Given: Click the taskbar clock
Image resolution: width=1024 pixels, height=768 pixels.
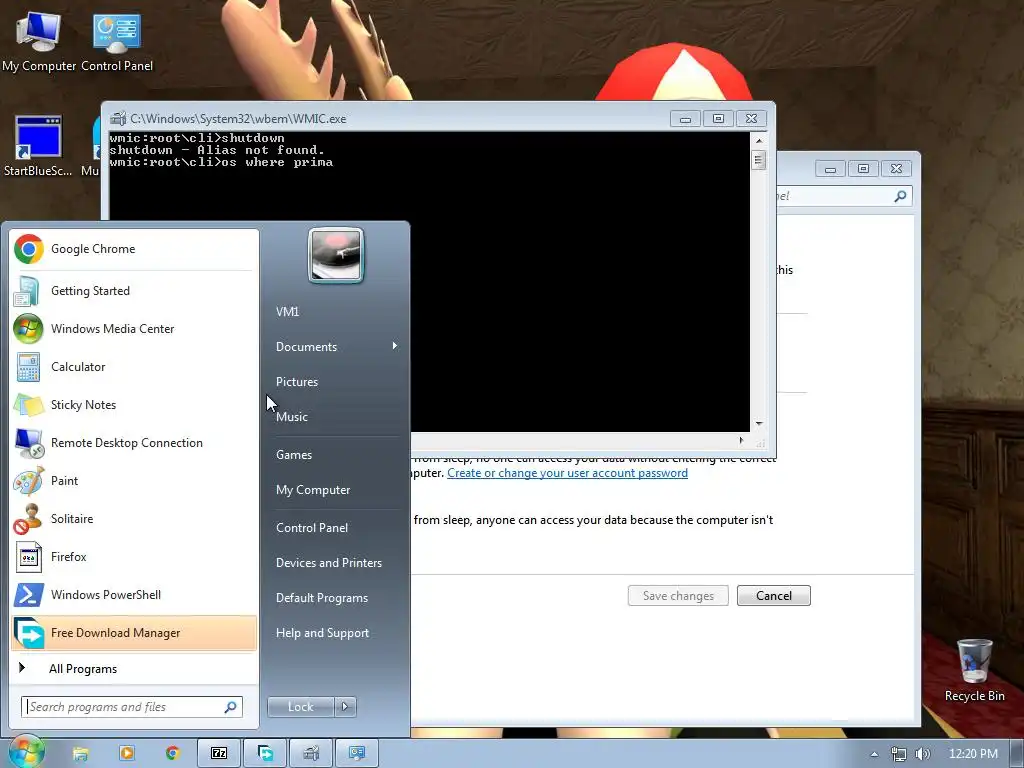Looking at the screenshot, I should point(973,754).
